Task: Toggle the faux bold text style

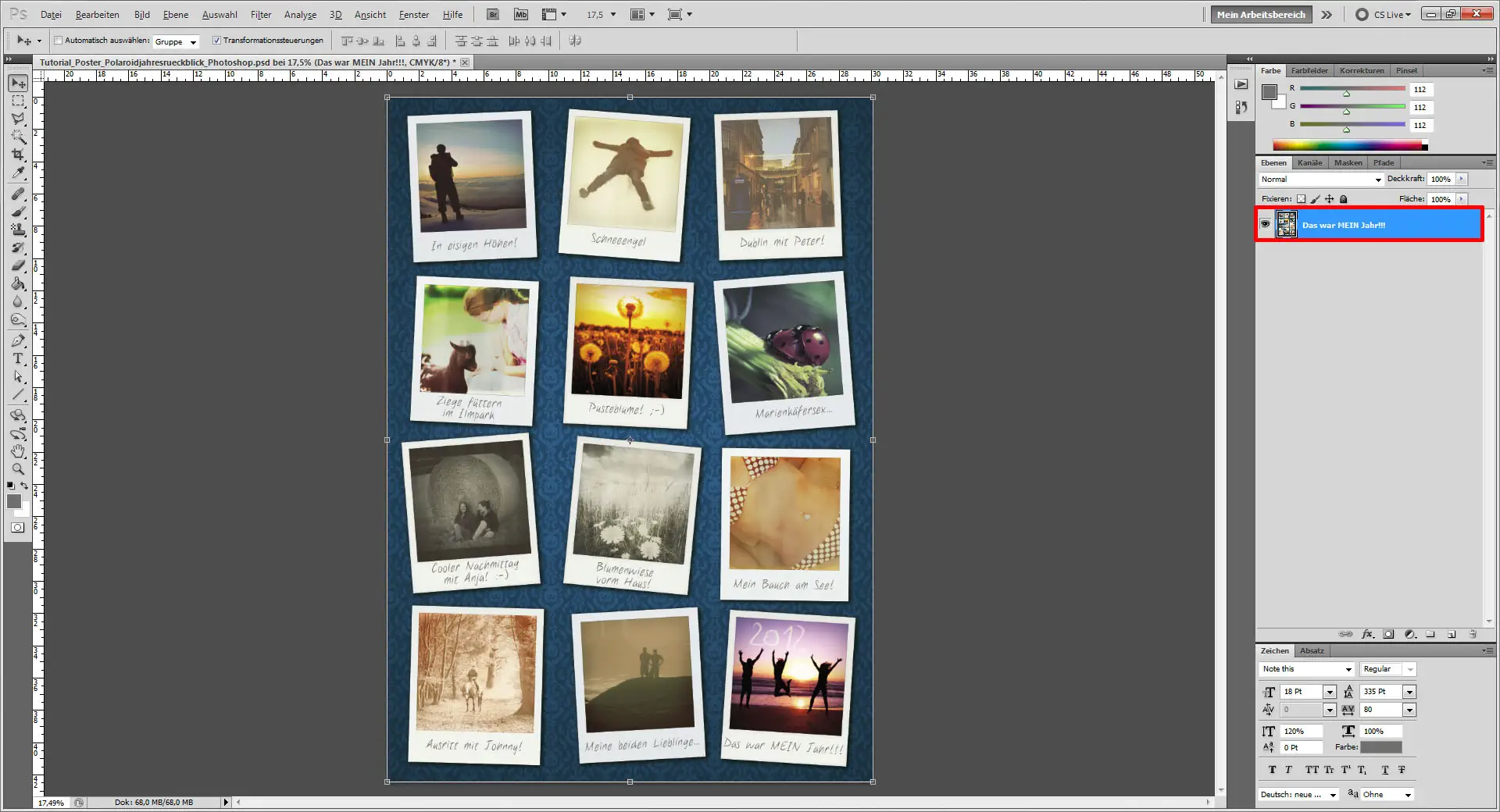Action: [x=1271, y=770]
